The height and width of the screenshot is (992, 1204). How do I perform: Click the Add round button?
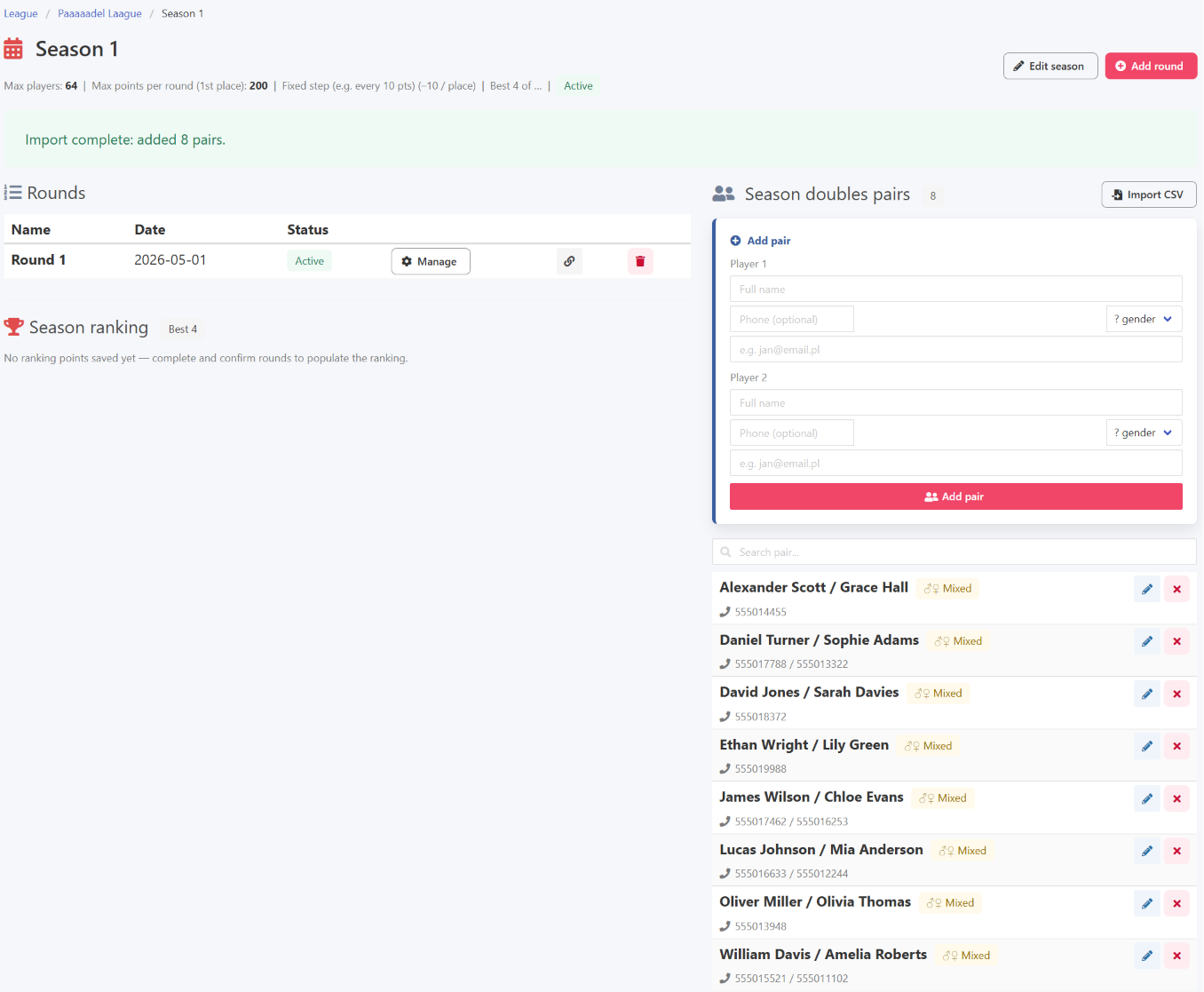[x=1151, y=66]
